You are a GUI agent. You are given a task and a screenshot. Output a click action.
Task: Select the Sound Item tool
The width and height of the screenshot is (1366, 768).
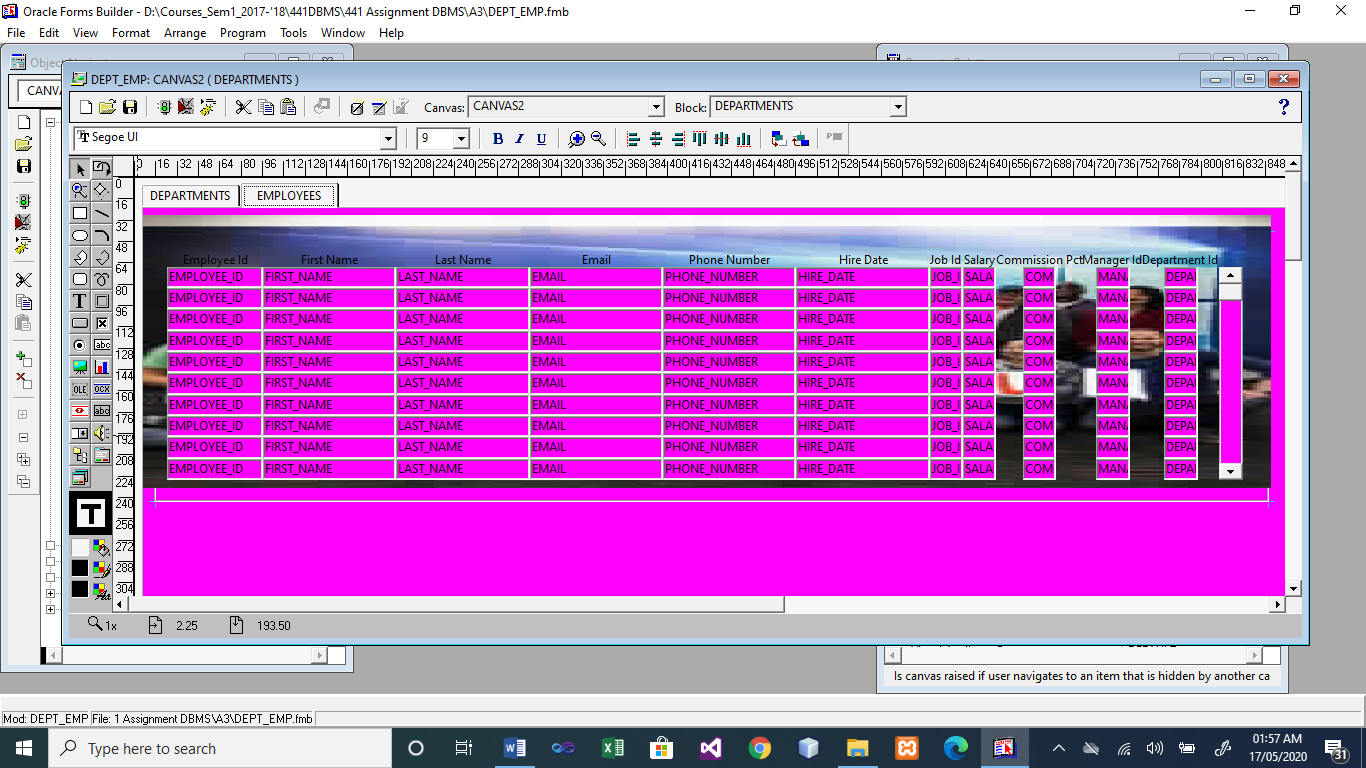tap(102, 433)
